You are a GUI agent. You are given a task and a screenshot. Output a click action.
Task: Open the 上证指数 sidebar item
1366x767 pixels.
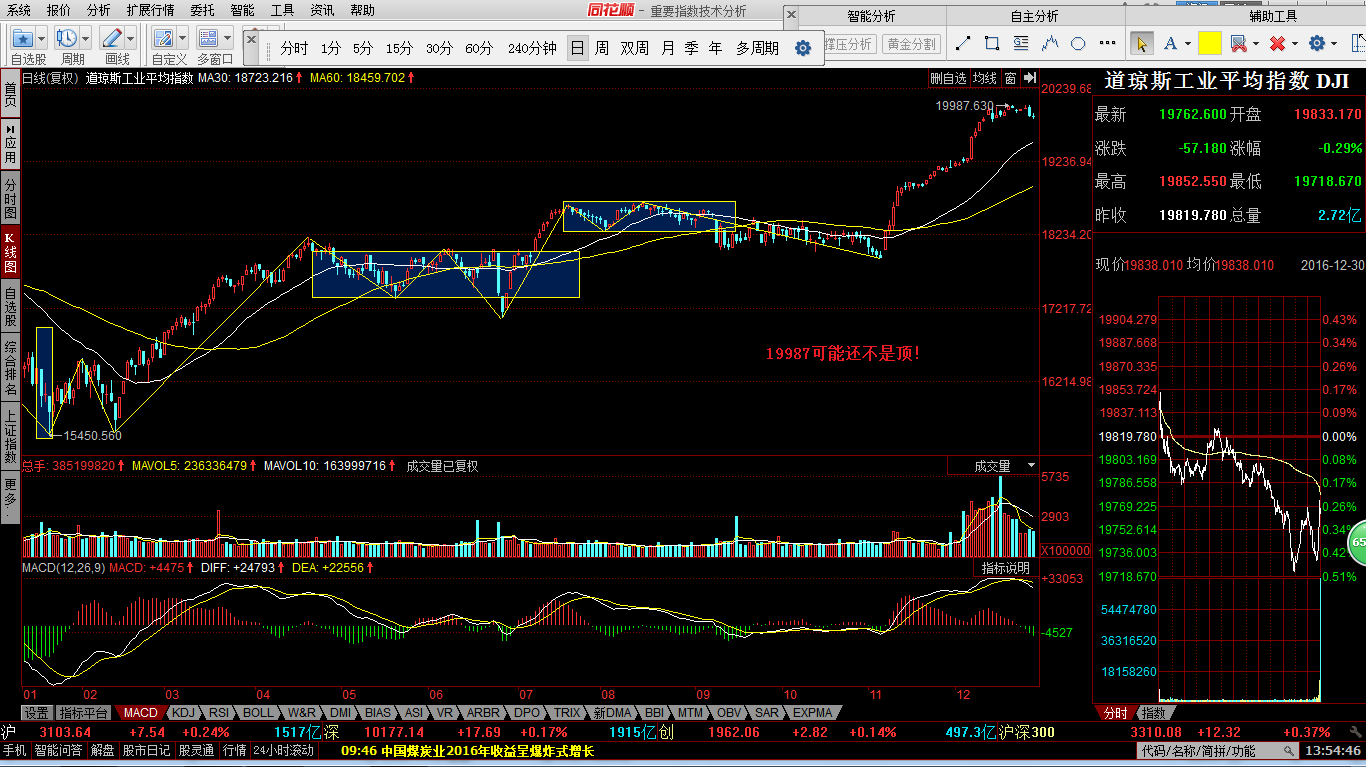(10, 435)
